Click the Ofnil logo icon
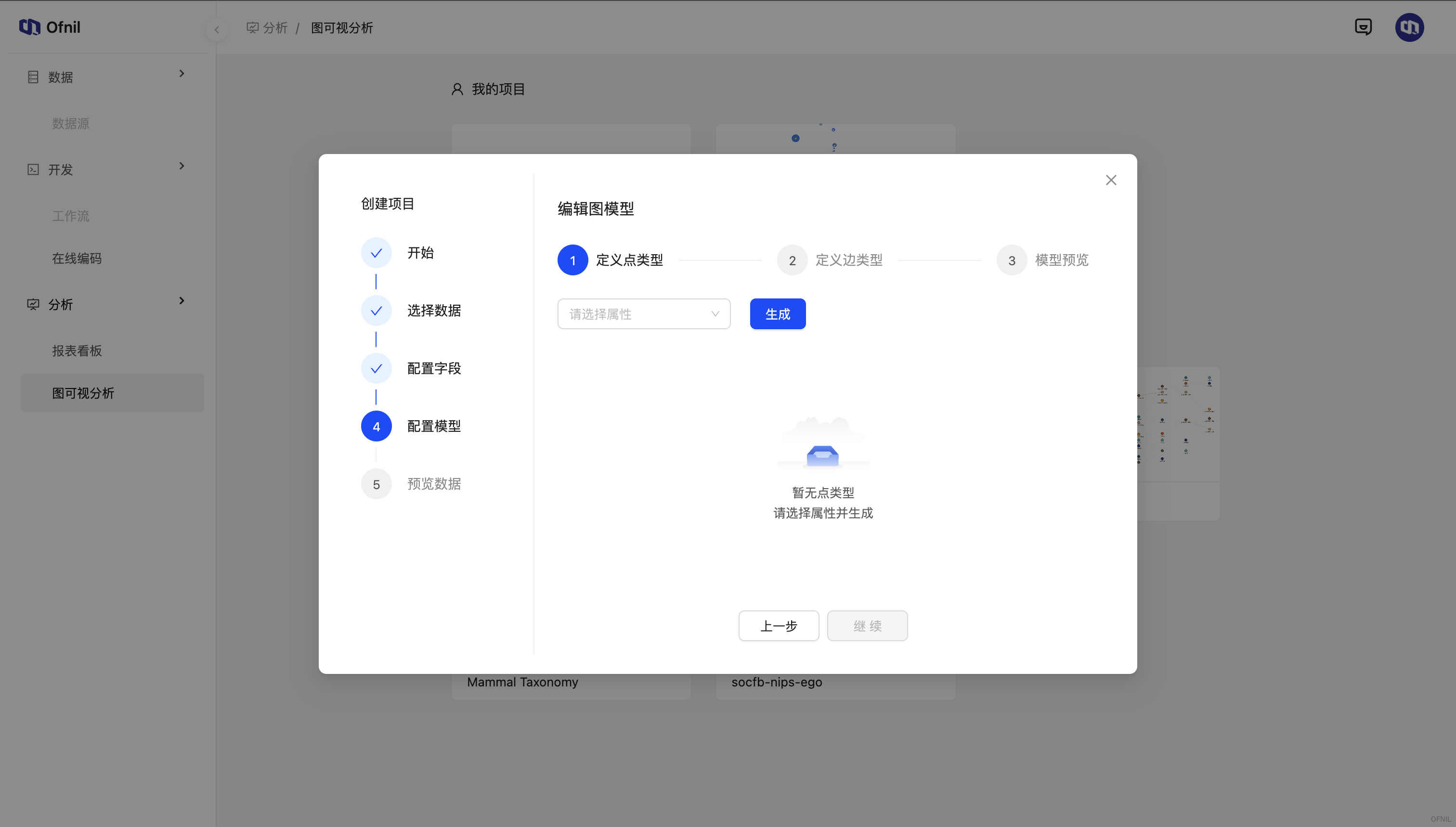Screen dimensions: 1456x827 [29, 26]
